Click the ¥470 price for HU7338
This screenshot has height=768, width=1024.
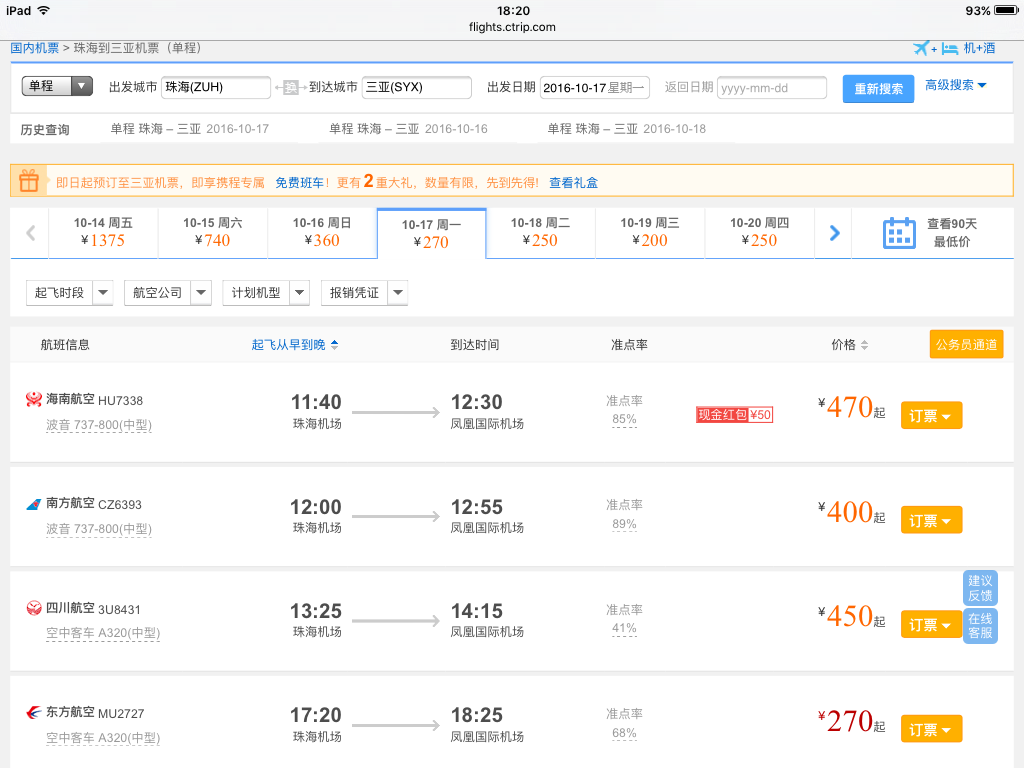[852, 407]
